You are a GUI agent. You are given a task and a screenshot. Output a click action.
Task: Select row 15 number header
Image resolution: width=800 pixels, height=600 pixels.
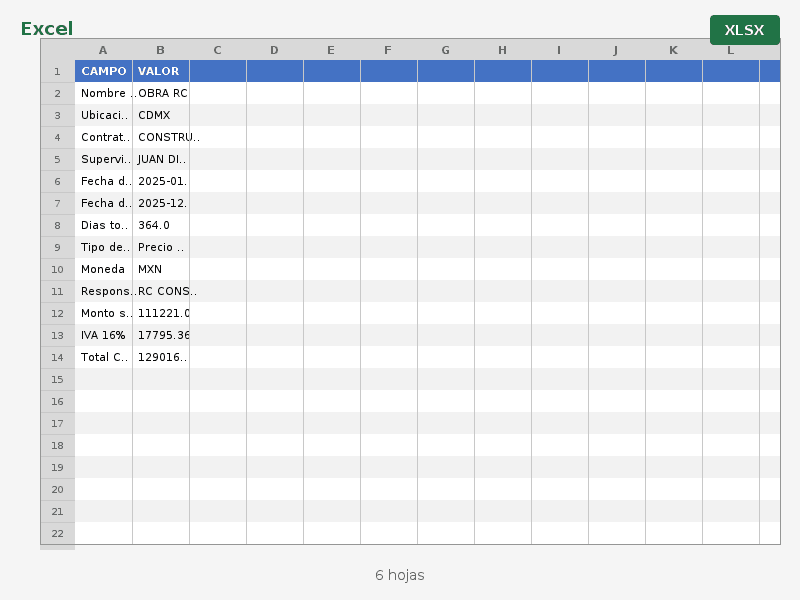click(57, 379)
